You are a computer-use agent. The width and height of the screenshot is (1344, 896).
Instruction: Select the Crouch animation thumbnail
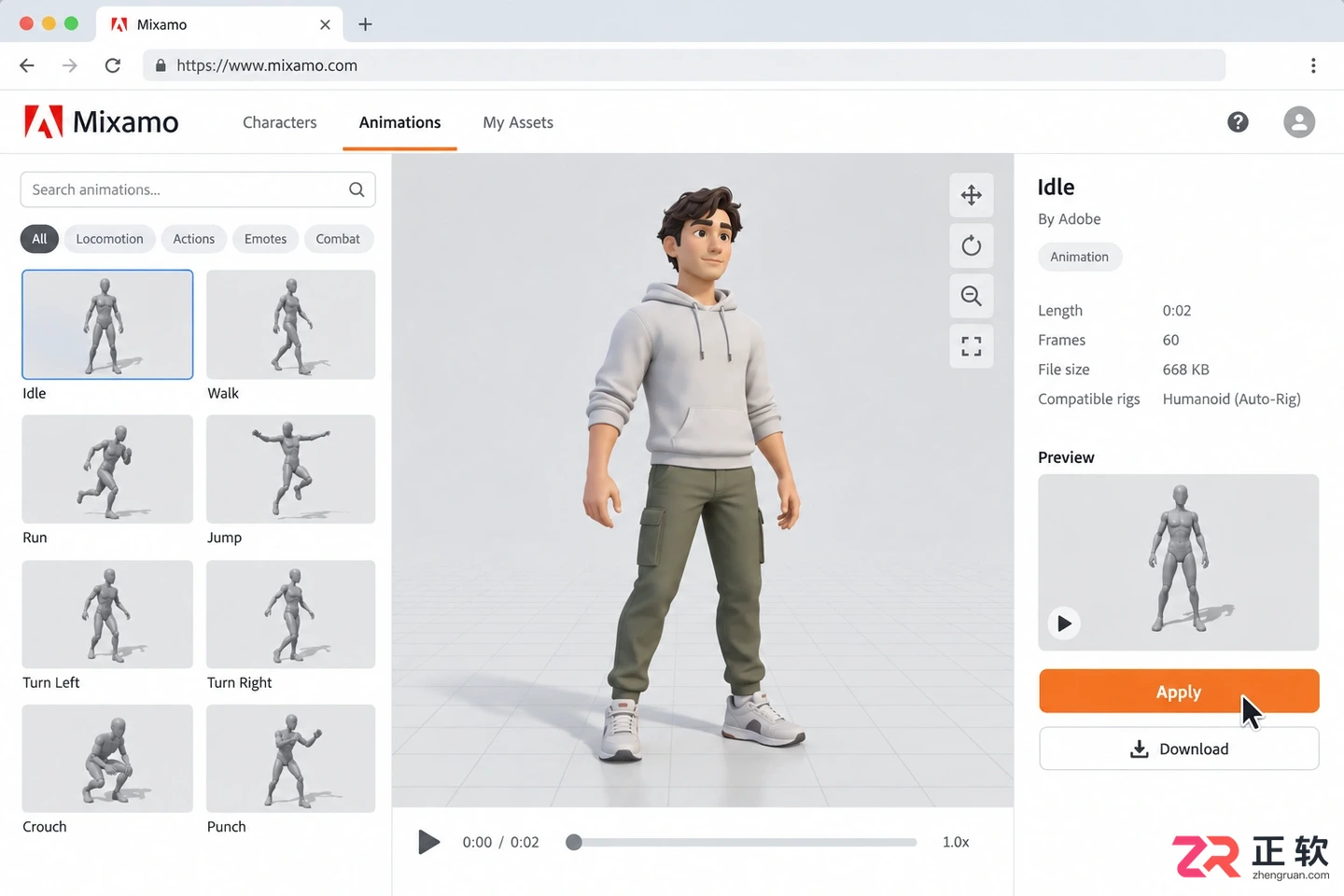click(x=107, y=759)
